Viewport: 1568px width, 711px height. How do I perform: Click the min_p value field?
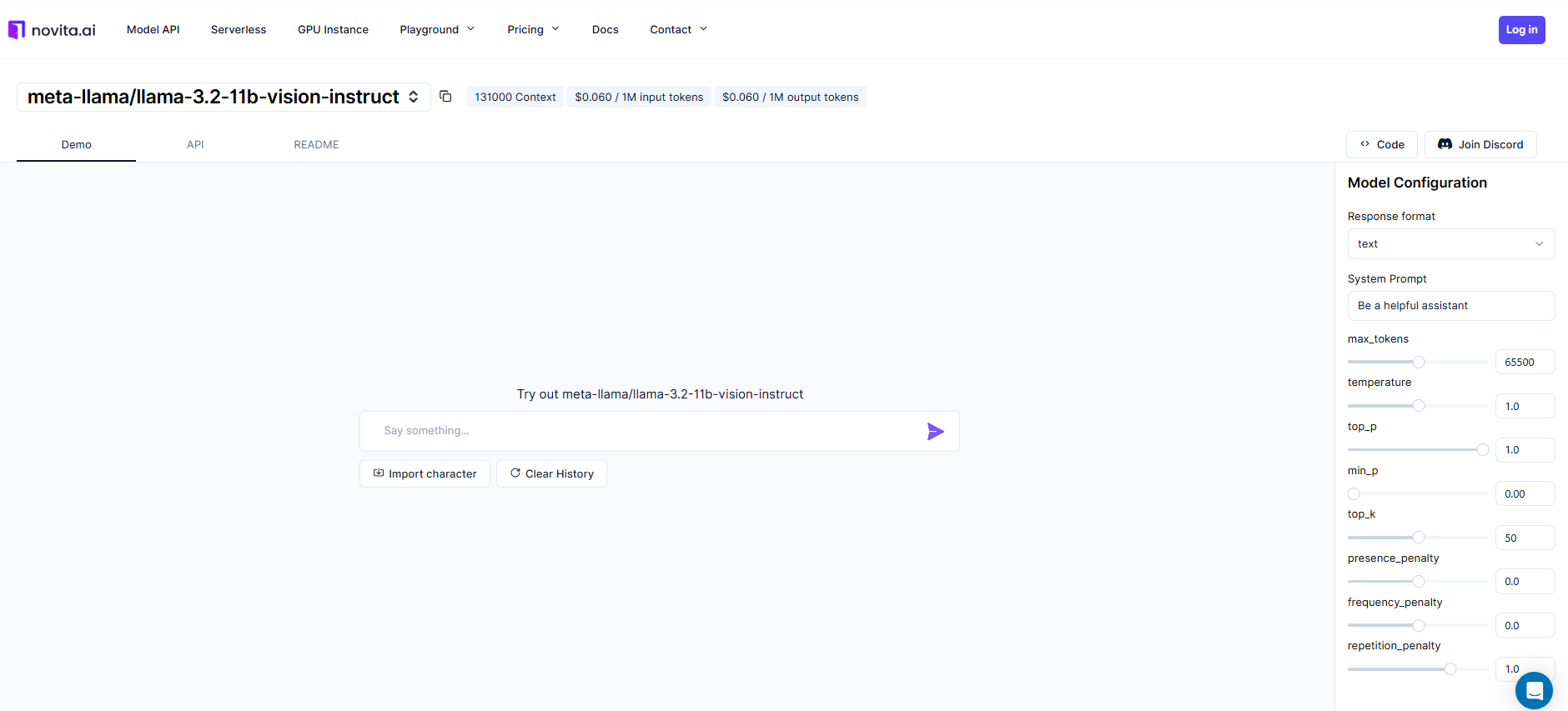(1525, 494)
